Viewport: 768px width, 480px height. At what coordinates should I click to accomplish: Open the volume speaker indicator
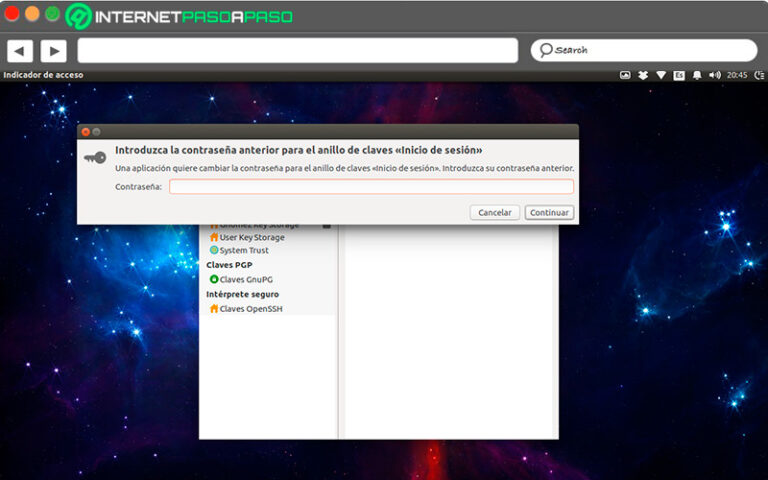(713, 75)
